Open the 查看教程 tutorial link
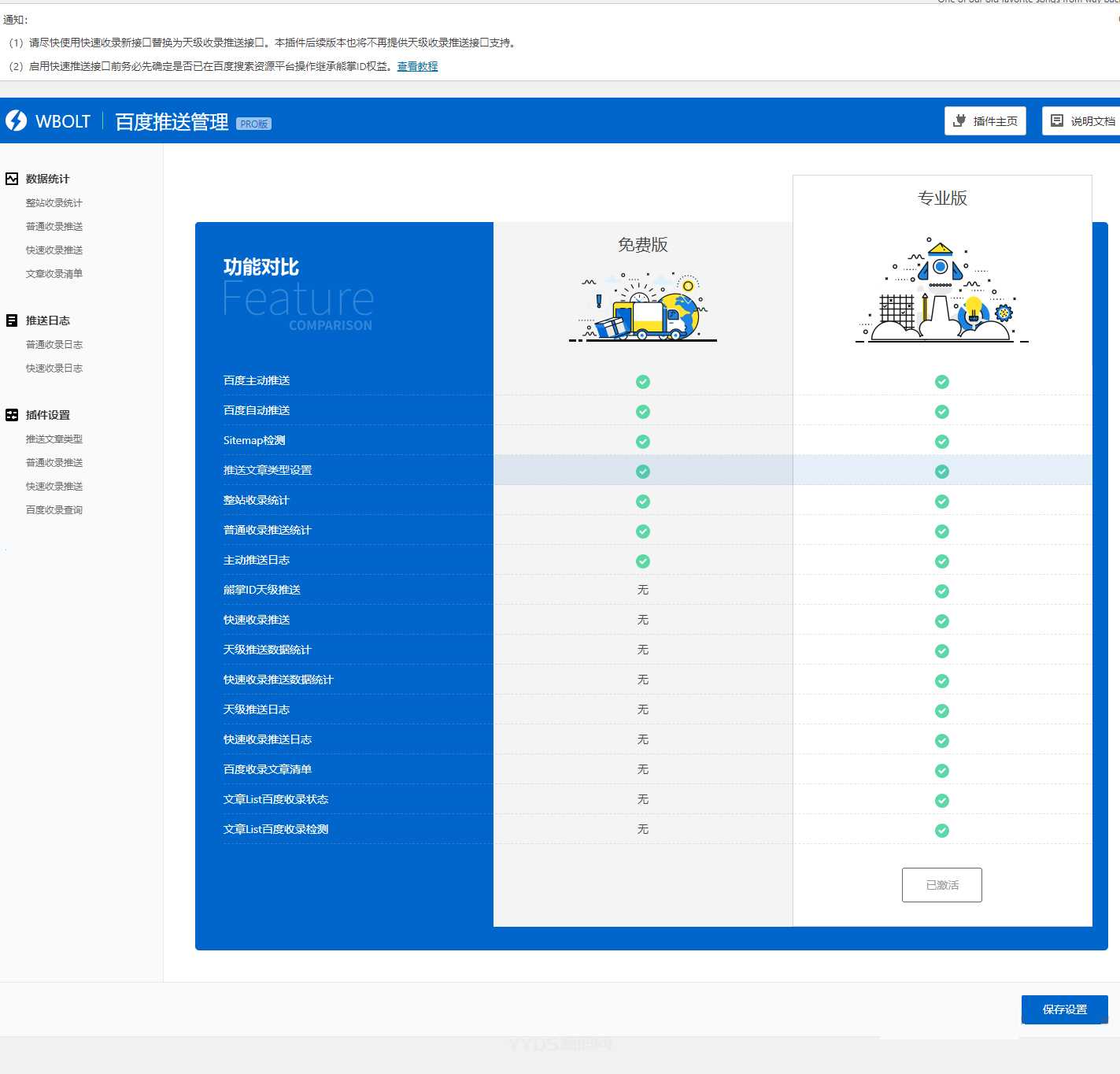 tap(417, 66)
